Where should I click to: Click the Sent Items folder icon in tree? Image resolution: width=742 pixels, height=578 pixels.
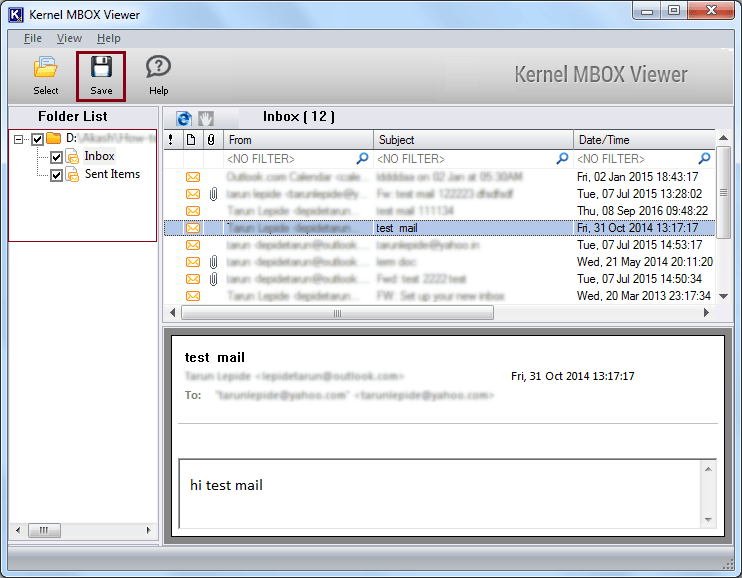pos(72,174)
